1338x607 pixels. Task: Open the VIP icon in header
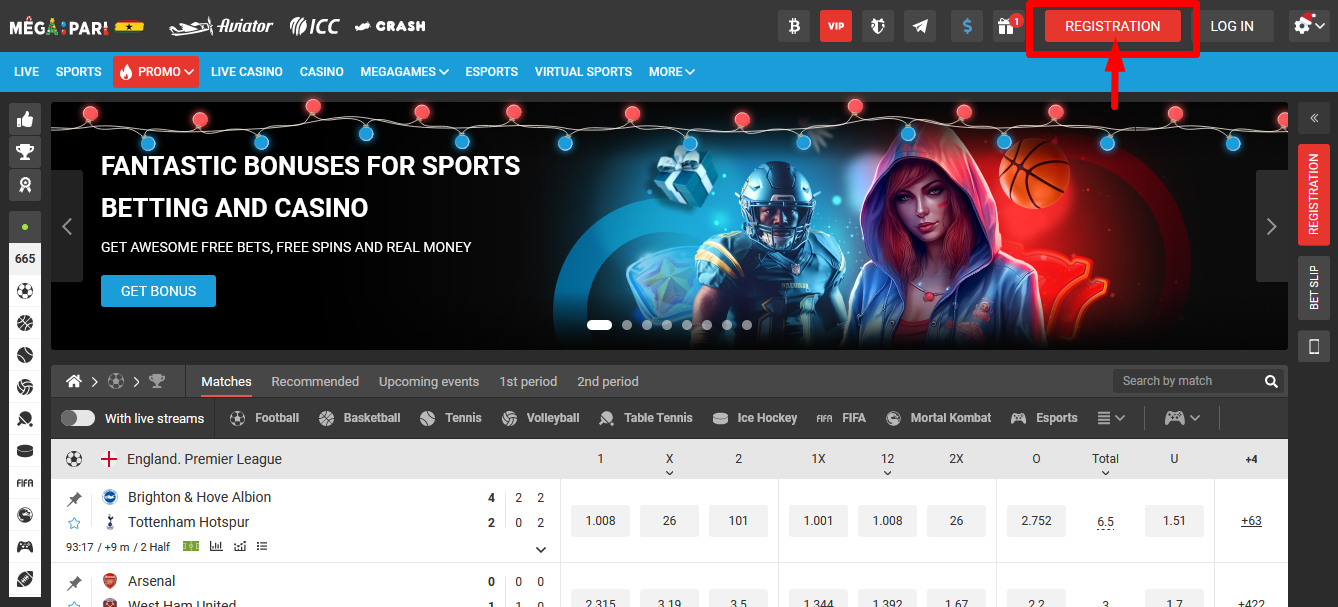point(835,26)
